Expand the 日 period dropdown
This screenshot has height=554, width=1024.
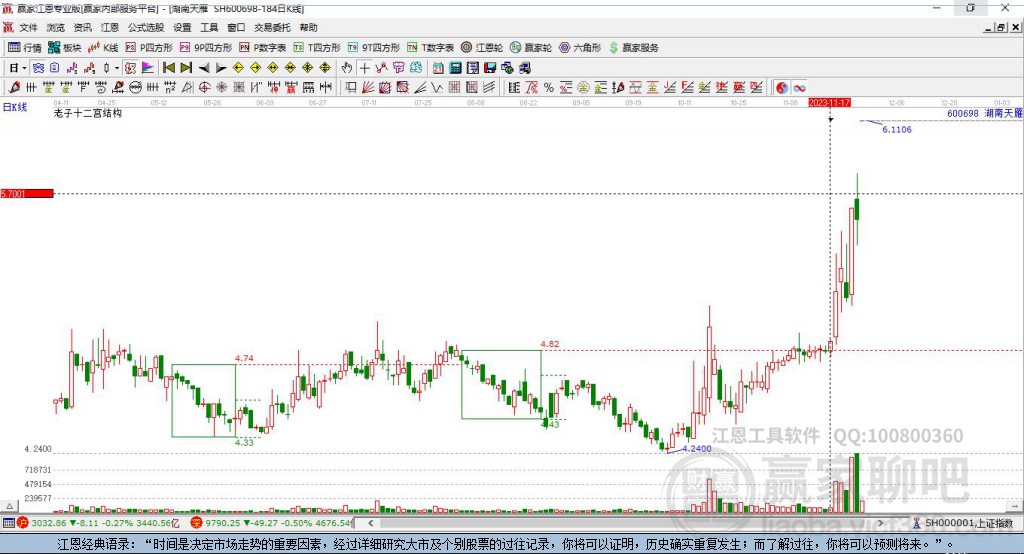pyautogui.click(x=24, y=68)
